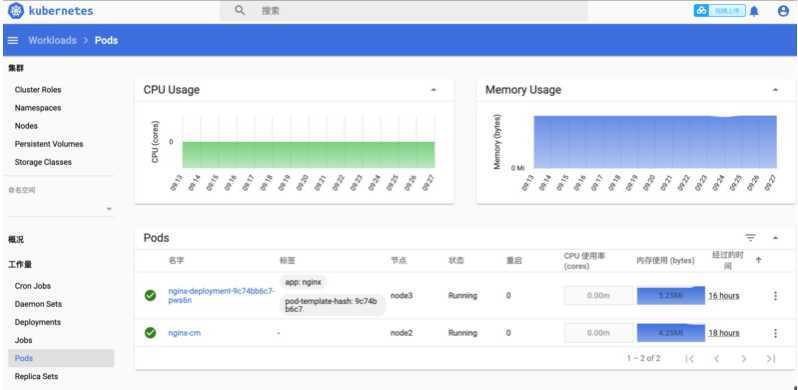Open Deployments in sidebar
The height and width of the screenshot is (390, 798).
(38, 322)
